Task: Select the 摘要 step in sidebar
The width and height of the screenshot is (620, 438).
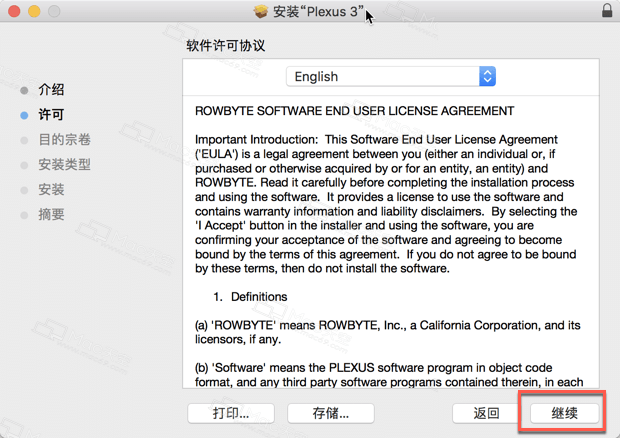Action: pyautogui.click(x=51, y=214)
